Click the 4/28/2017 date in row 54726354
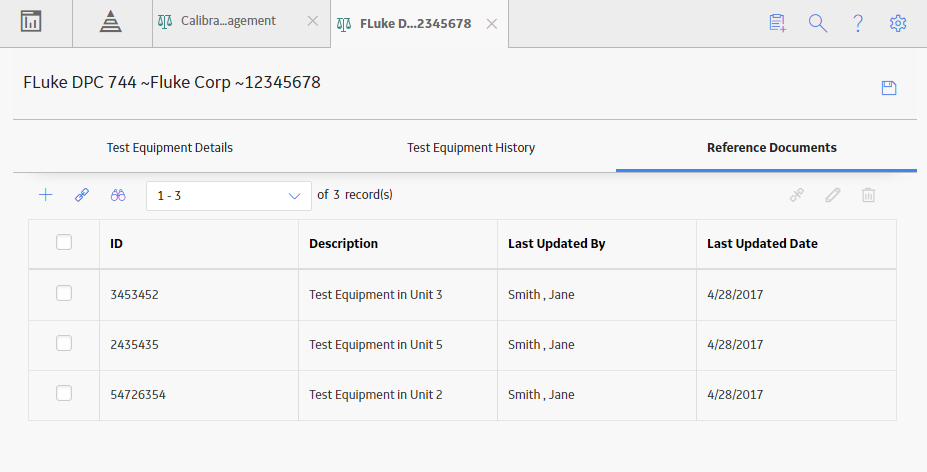927x472 pixels. [735, 395]
